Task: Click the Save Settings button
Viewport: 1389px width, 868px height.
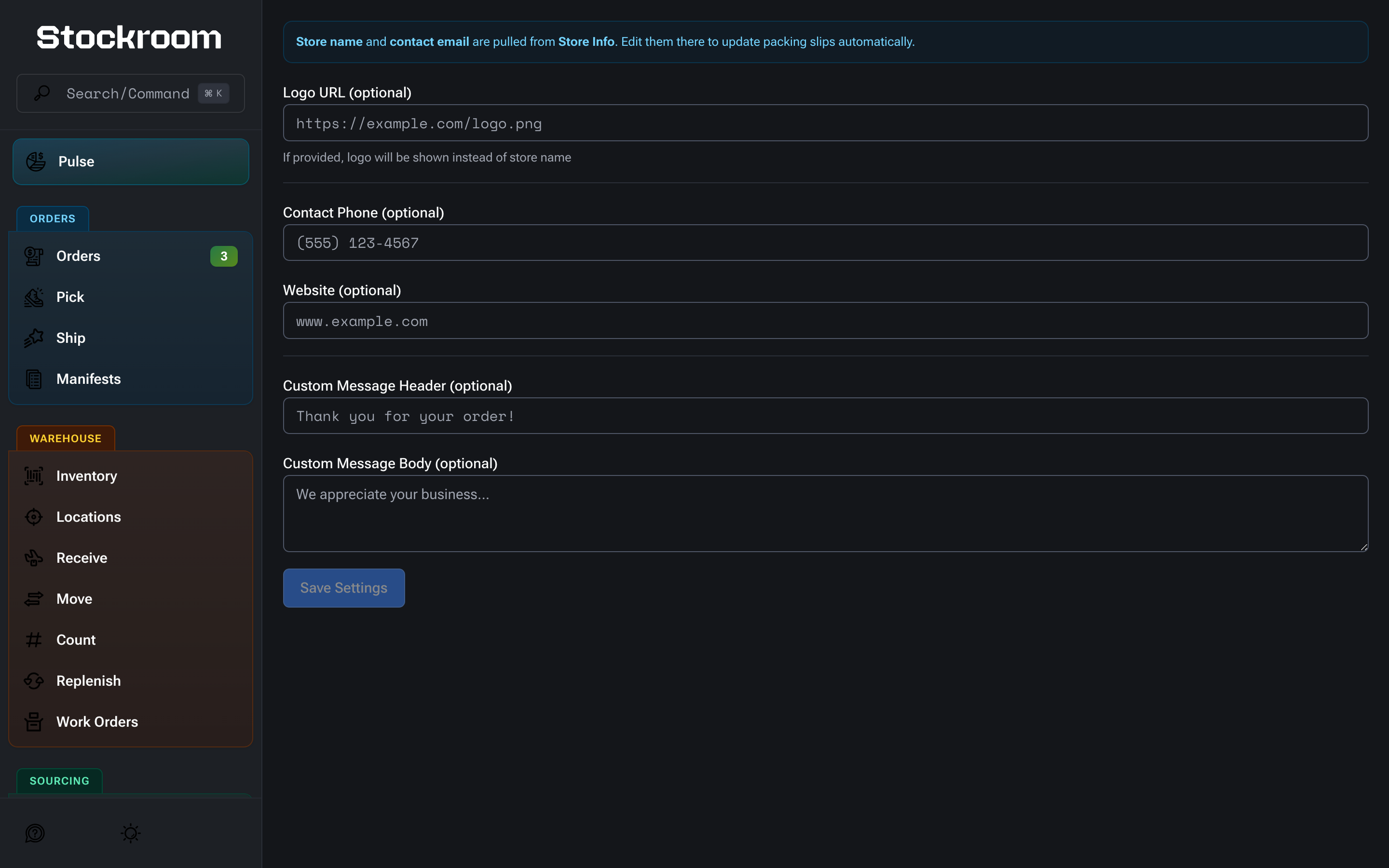Action: pyautogui.click(x=344, y=588)
